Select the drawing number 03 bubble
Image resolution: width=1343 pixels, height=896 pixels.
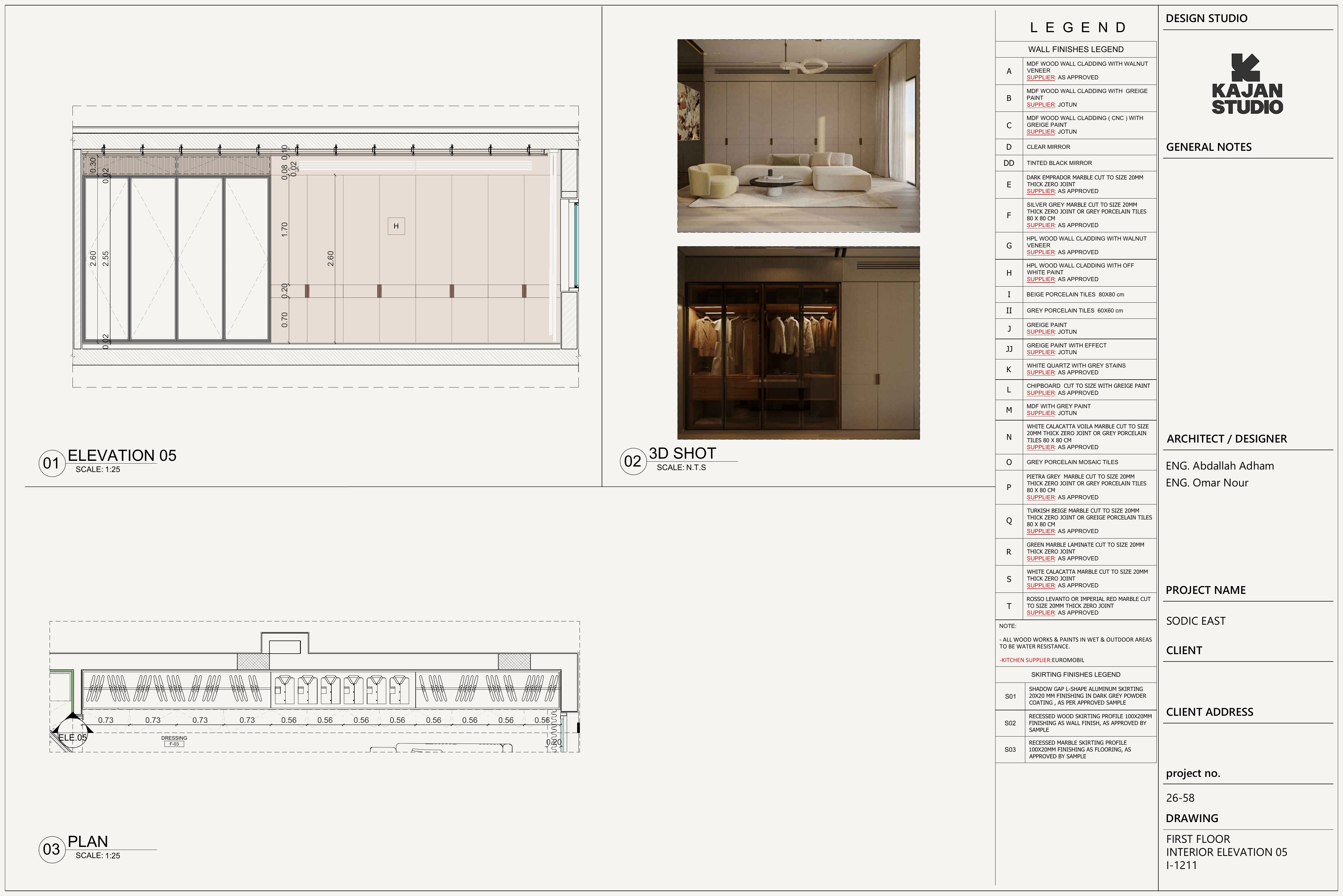[x=52, y=850]
